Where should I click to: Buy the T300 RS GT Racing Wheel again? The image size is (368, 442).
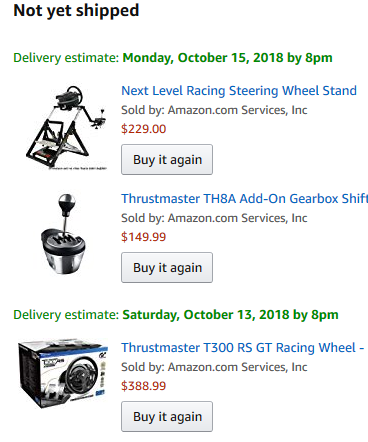coord(167,416)
